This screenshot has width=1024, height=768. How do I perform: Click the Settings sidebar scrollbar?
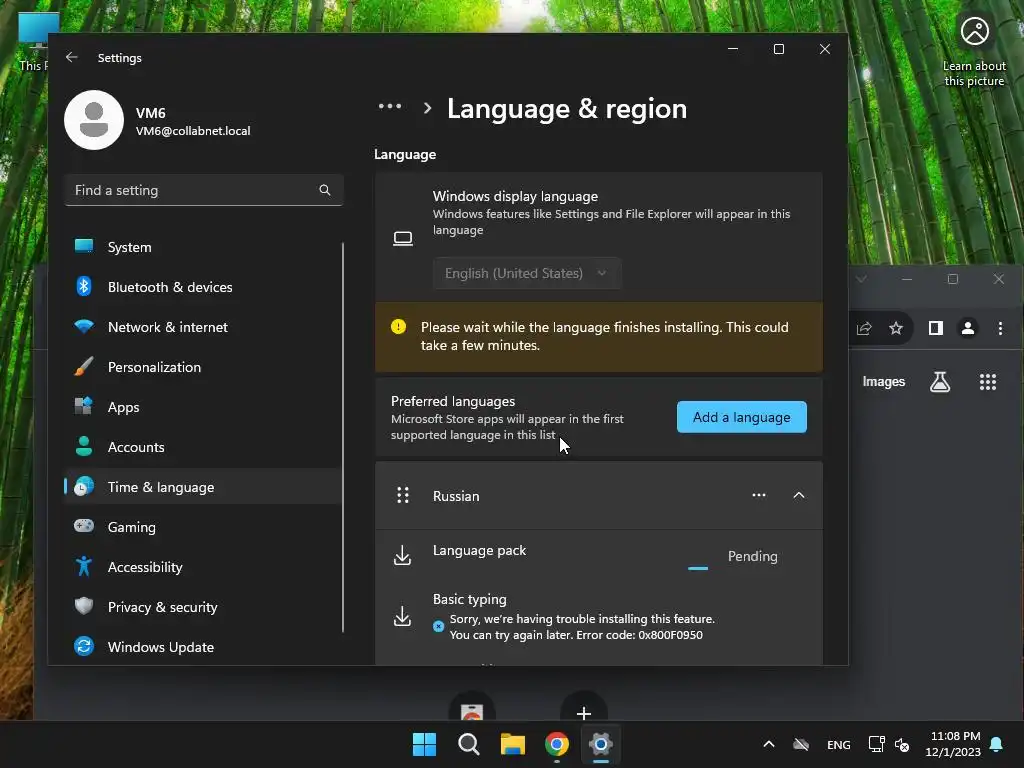pos(343,438)
